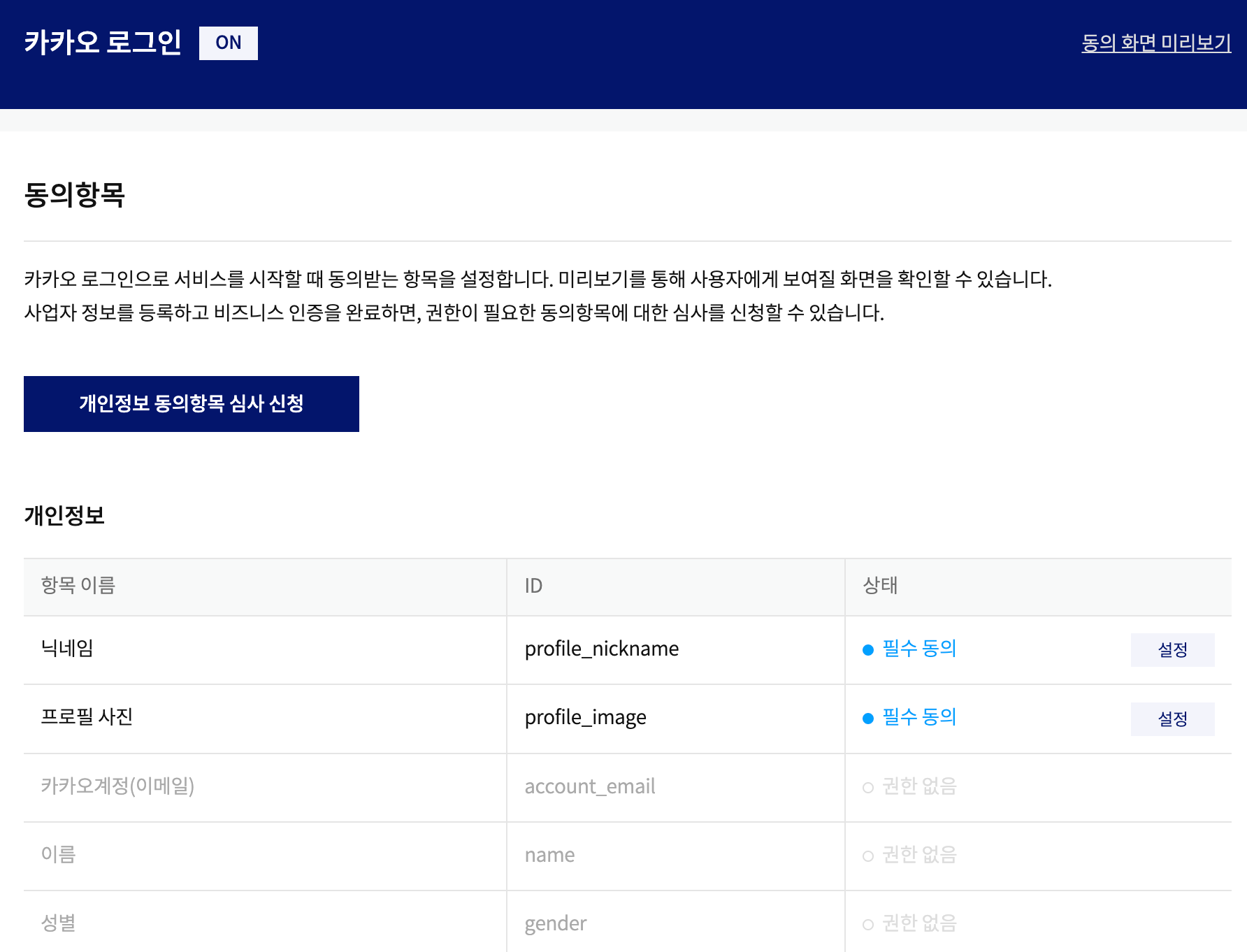The width and height of the screenshot is (1247, 952).
Task: Select the 프로필 사진 item name cell
Action: pyautogui.click(x=265, y=719)
